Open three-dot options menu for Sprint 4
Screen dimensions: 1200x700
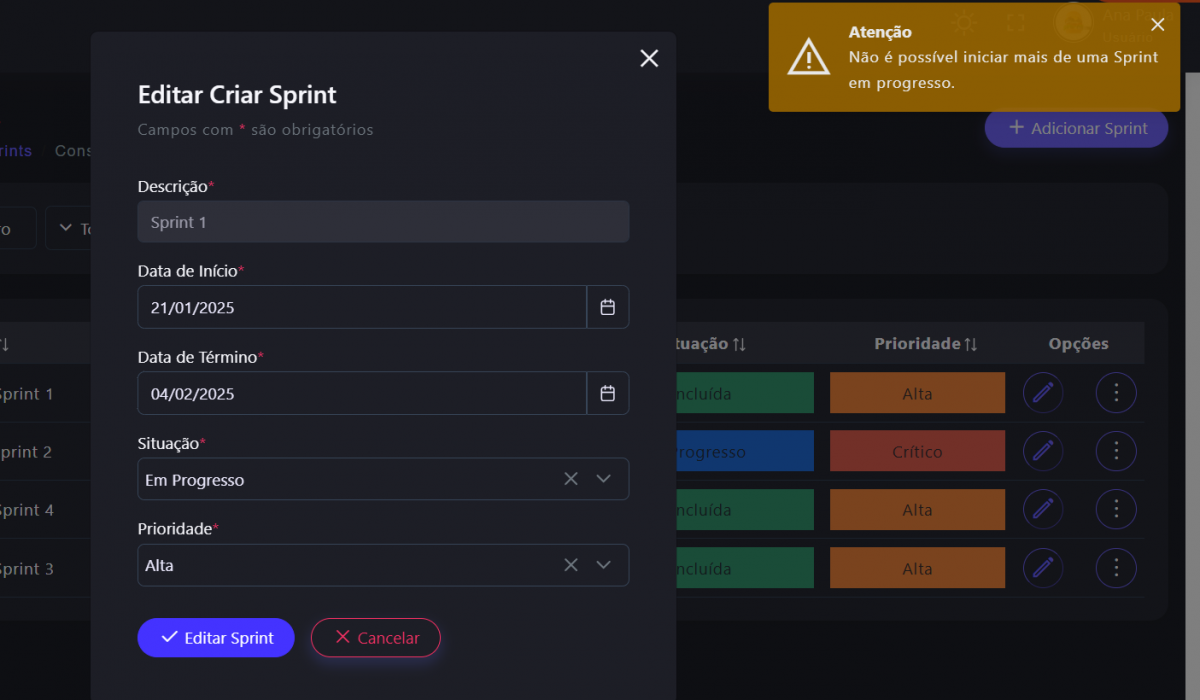(1116, 510)
